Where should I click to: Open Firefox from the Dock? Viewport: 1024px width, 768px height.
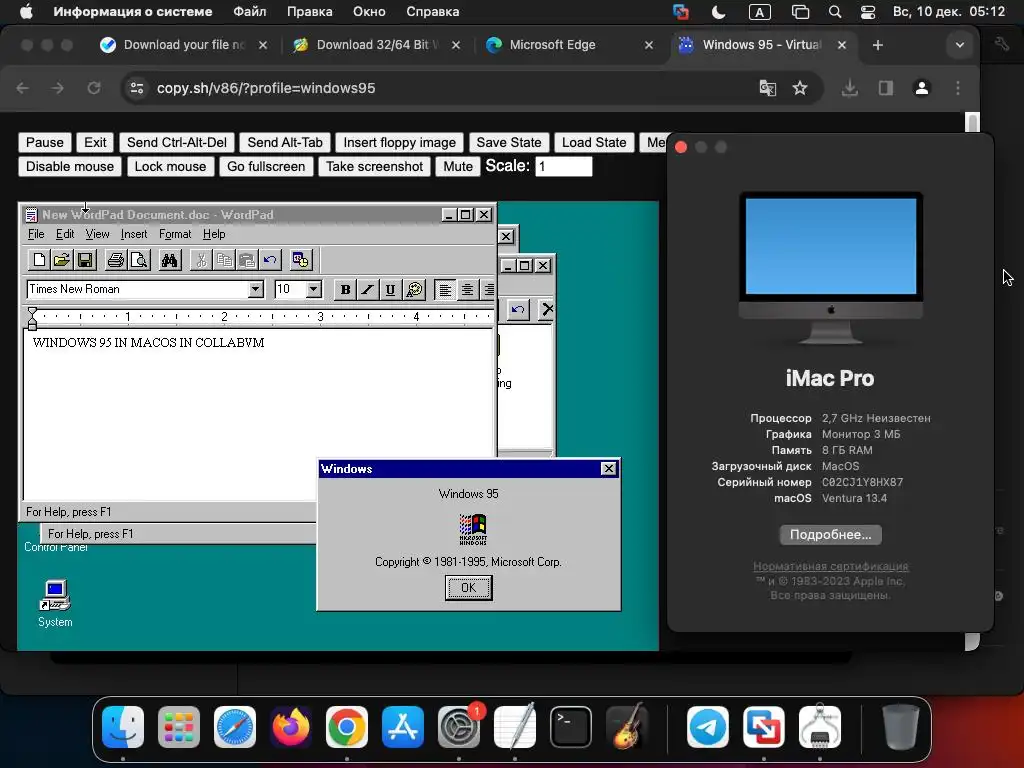(x=291, y=727)
